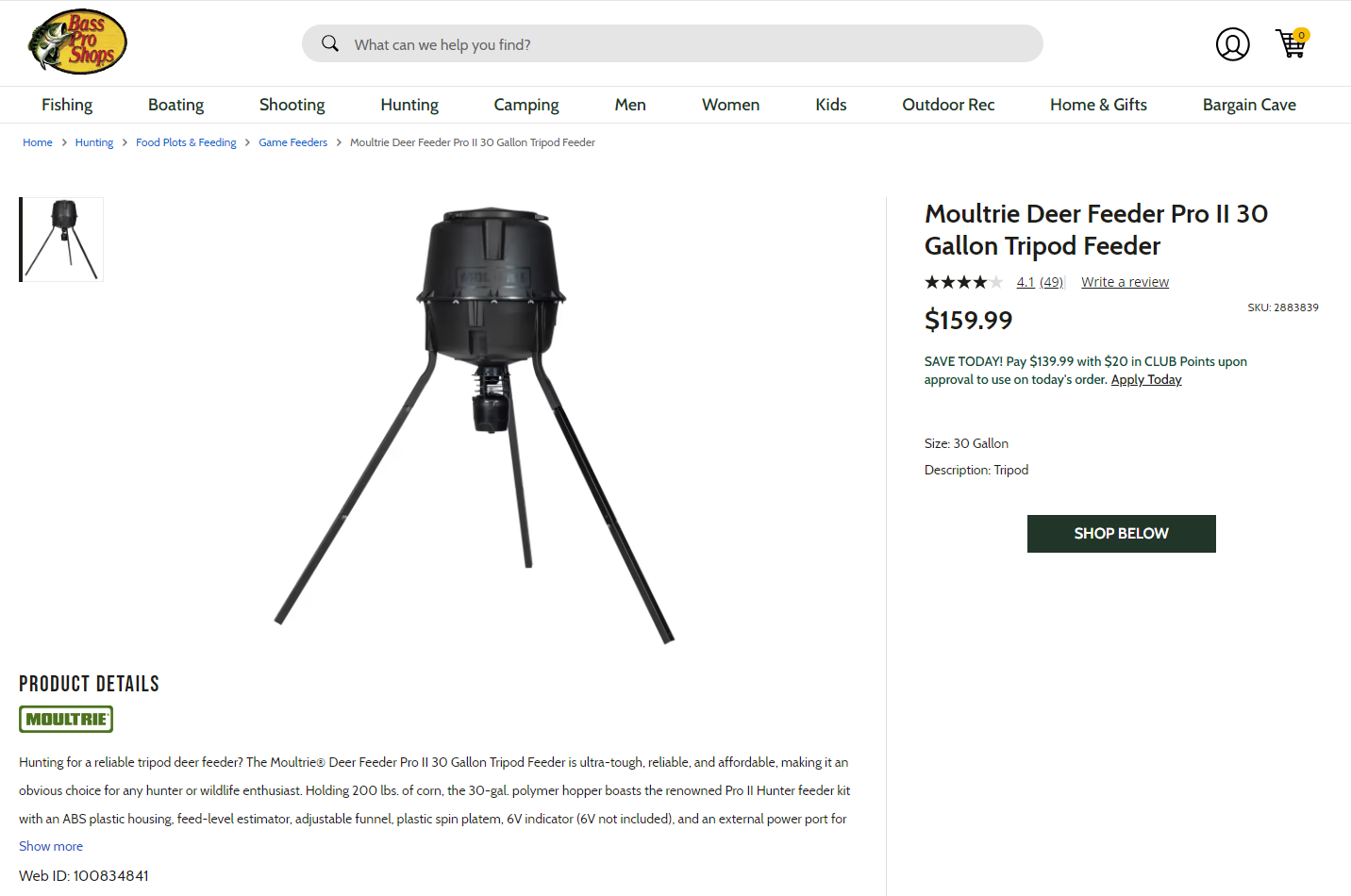Click the Write a review link

1125,282
